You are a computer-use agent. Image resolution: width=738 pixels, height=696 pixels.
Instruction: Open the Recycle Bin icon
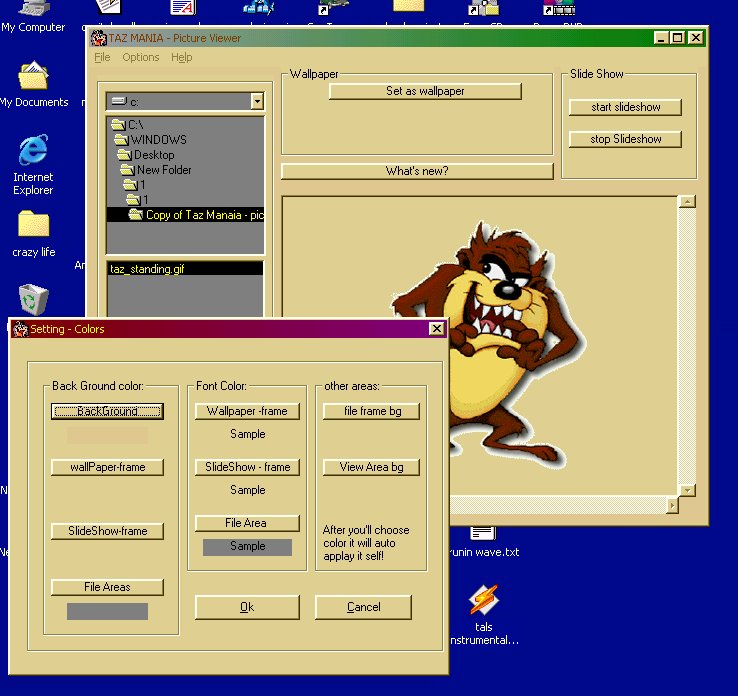point(33,298)
